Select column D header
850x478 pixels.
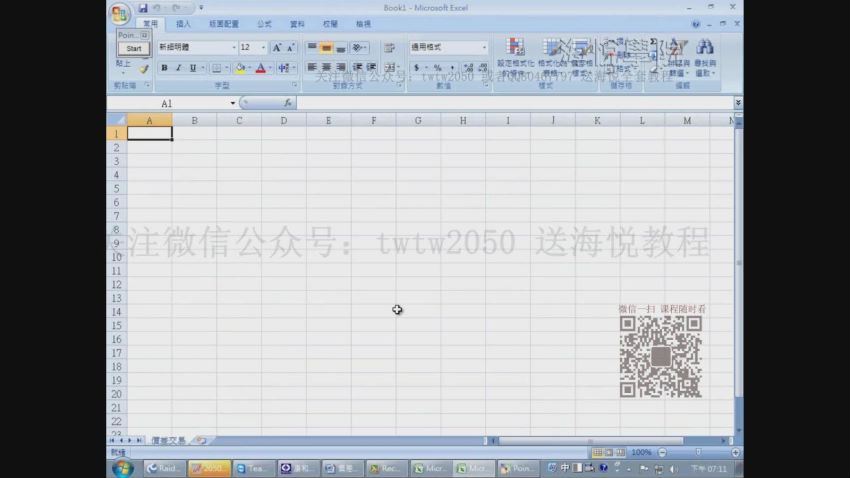[284, 120]
